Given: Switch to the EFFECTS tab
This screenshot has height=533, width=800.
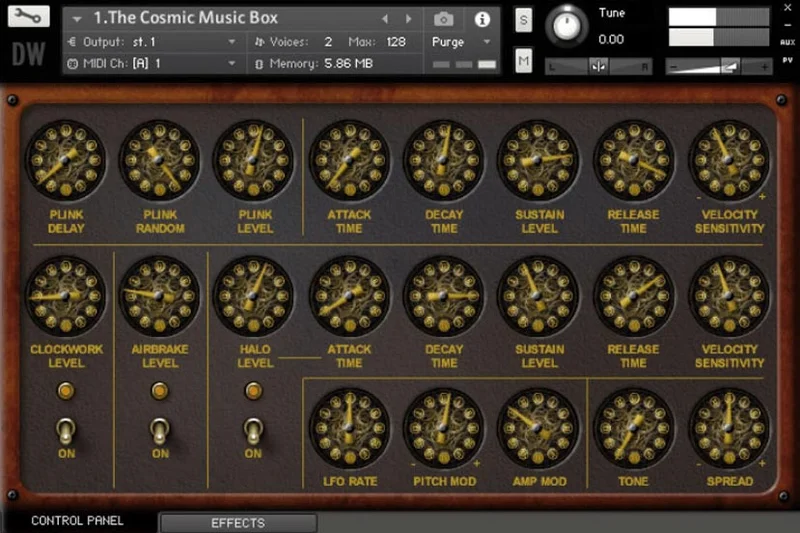Looking at the screenshot, I should coord(238,523).
